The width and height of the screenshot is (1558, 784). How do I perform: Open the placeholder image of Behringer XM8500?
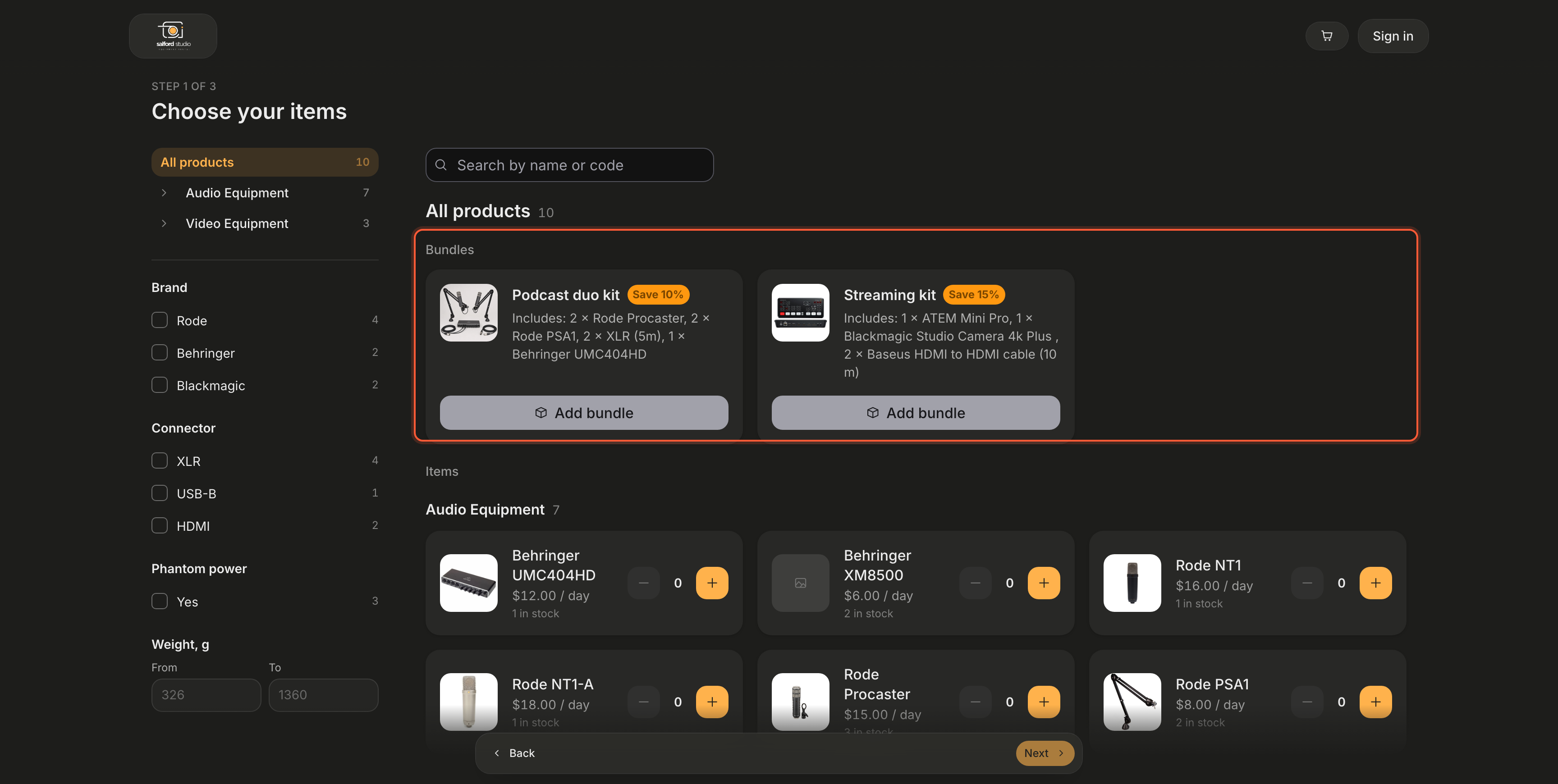click(800, 583)
